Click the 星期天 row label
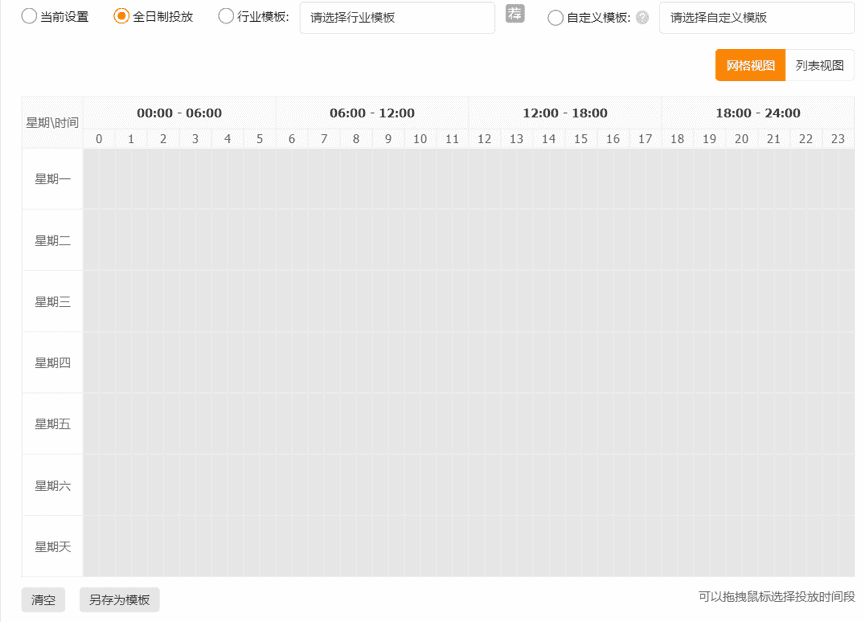This screenshot has width=865, height=622. click(52, 546)
